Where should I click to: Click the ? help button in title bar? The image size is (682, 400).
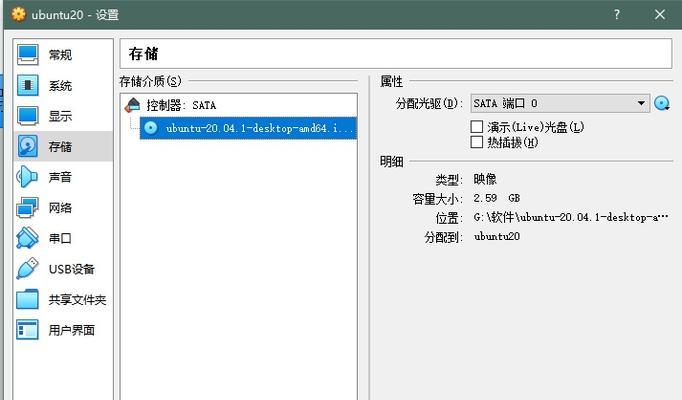(616, 14)
